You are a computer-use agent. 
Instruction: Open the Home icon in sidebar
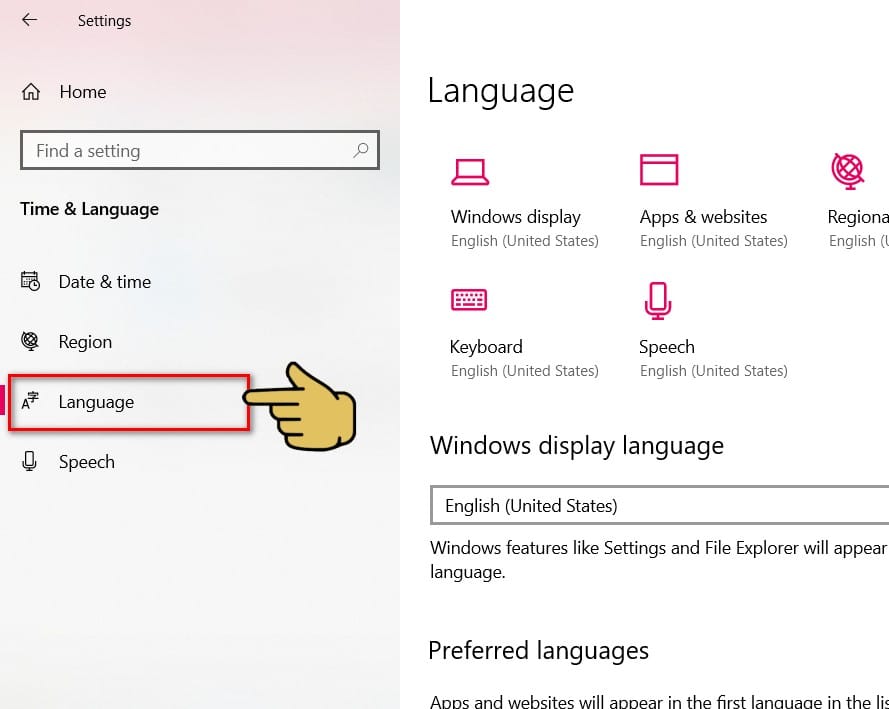click(x=31, y=91)
